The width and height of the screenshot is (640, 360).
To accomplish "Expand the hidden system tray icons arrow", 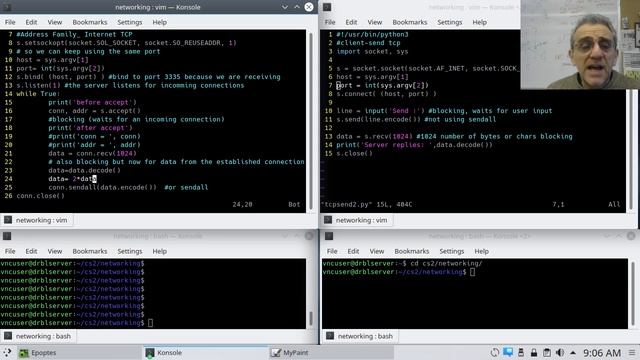I will coord(573,353).
